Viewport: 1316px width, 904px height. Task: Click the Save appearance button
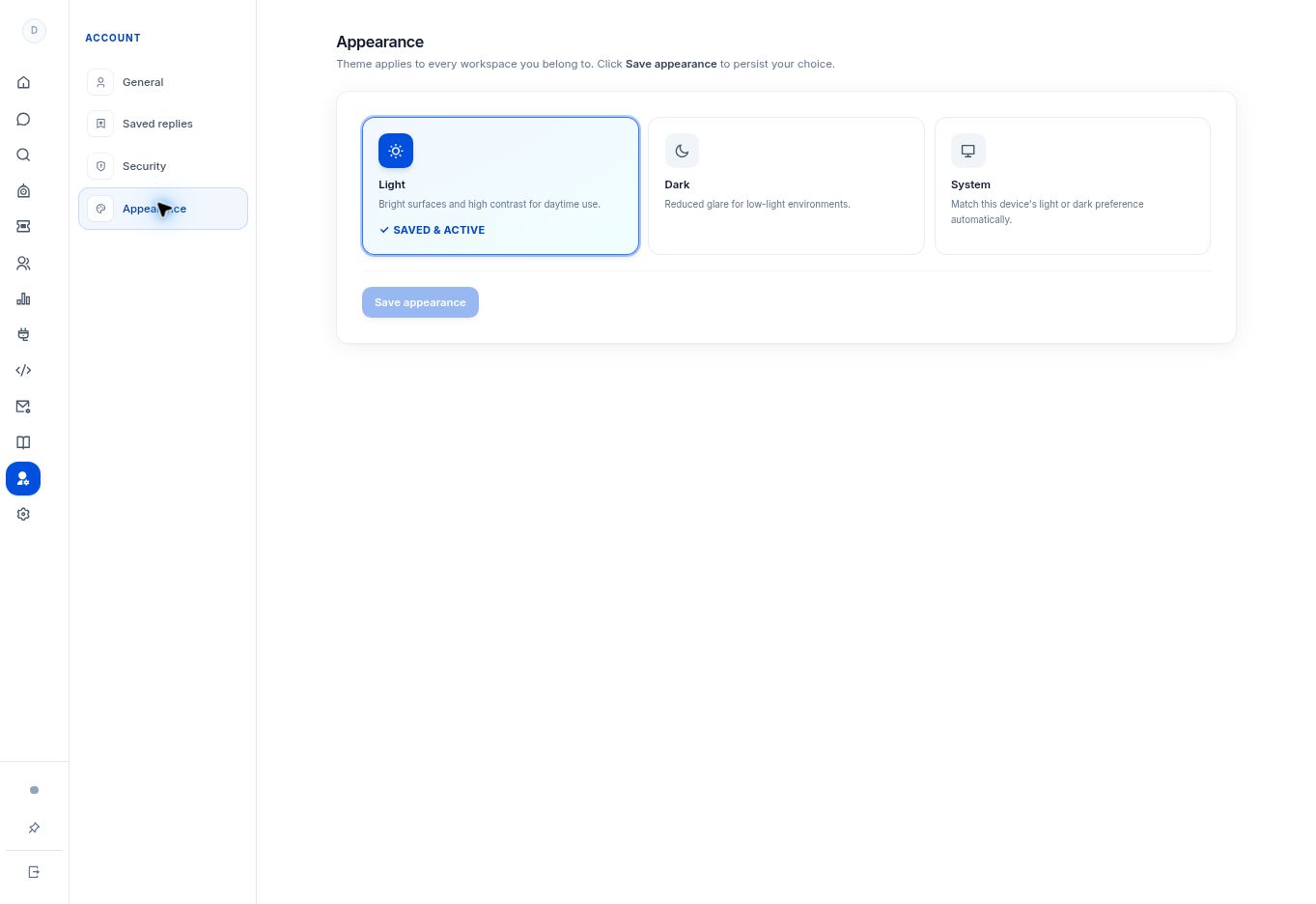point(420,302)
